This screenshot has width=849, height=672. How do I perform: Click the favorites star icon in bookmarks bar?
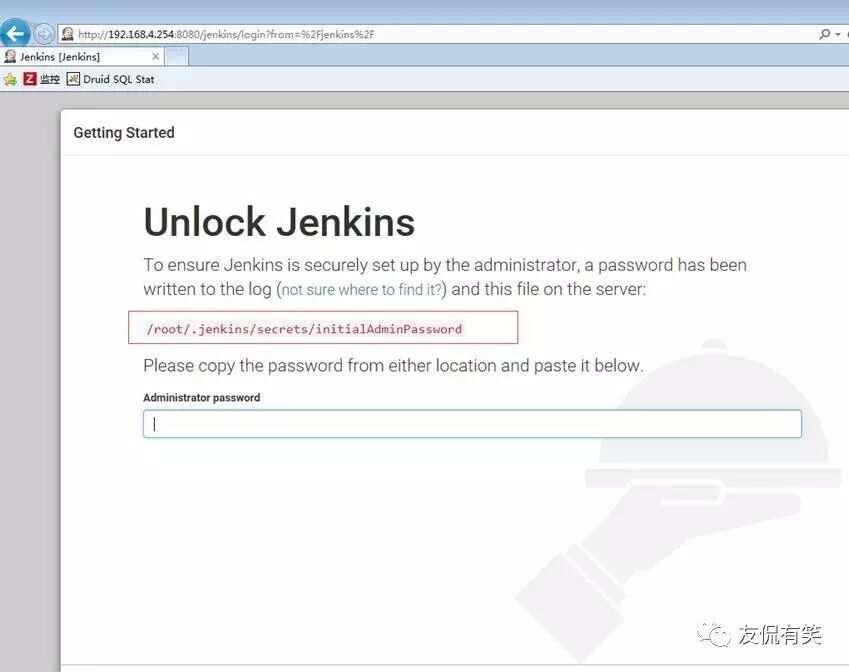(10, 80)
